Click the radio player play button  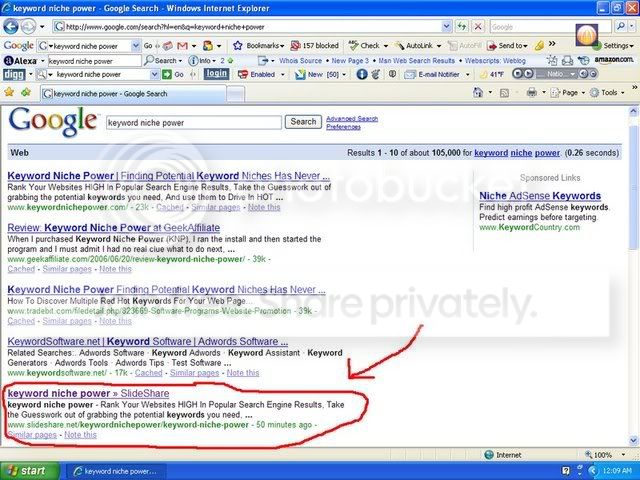tap(528, 74)
